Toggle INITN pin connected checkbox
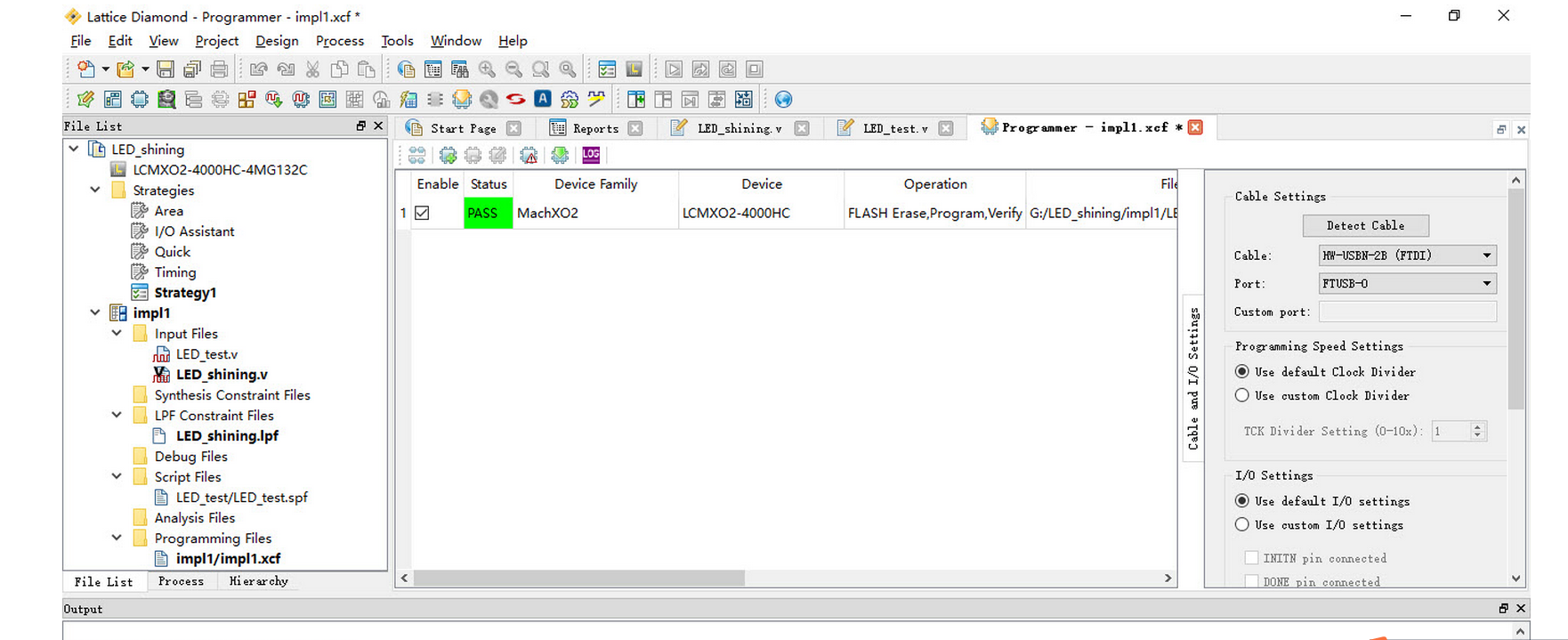1568x640 pixels. pyautogui.click(x=1251, y=558)
